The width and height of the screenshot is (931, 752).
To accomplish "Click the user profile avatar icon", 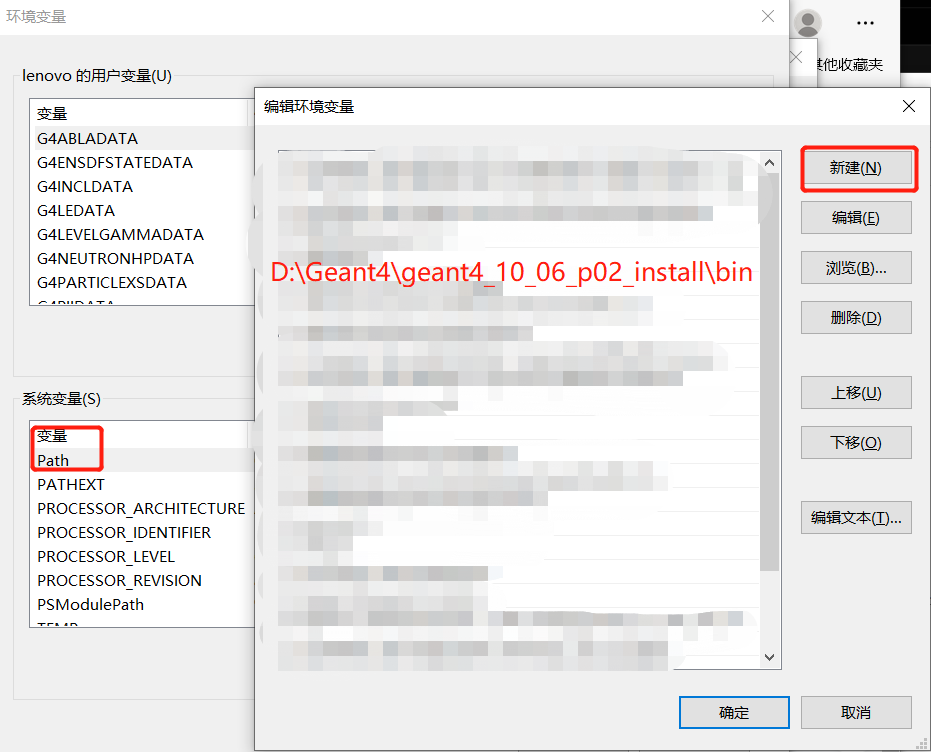I will click(x=806, y=23).
